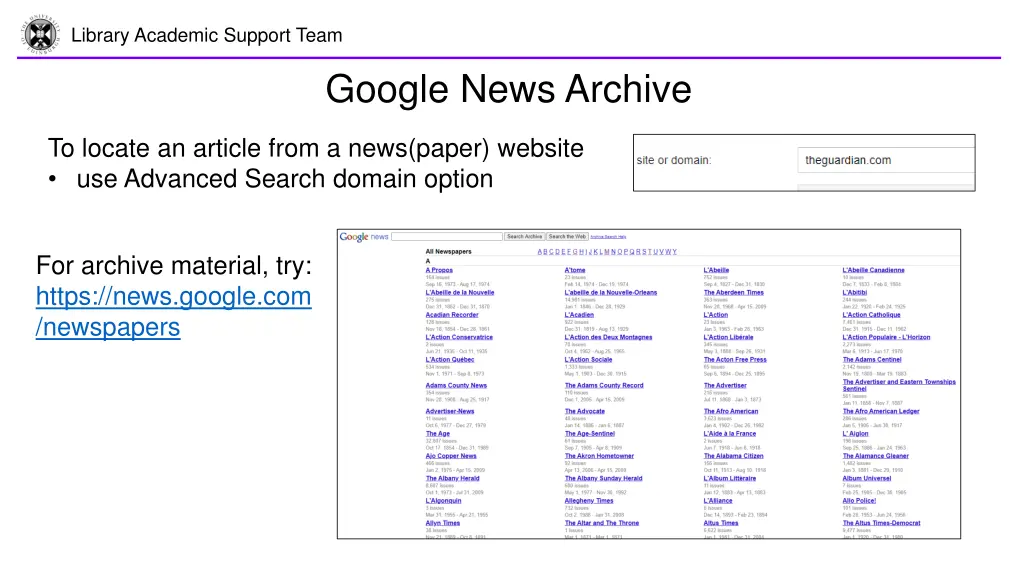Screen dimensions: 1024x576
Task: Open L'Aide à la France link
Action: pos(729,434)
